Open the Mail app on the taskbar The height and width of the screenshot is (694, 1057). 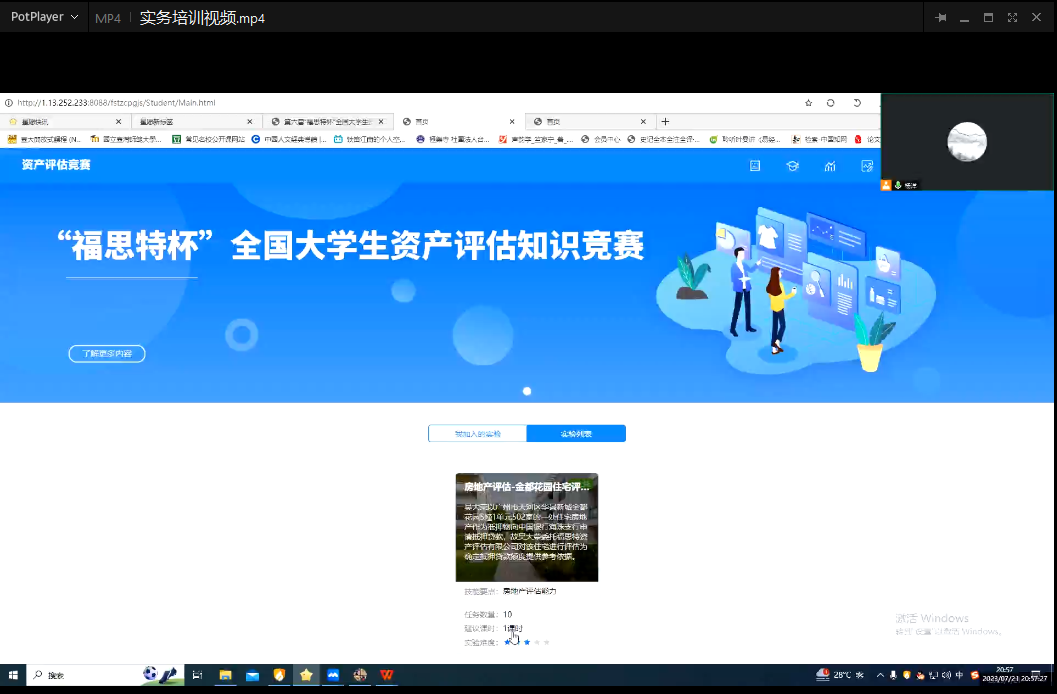point(252,675)
